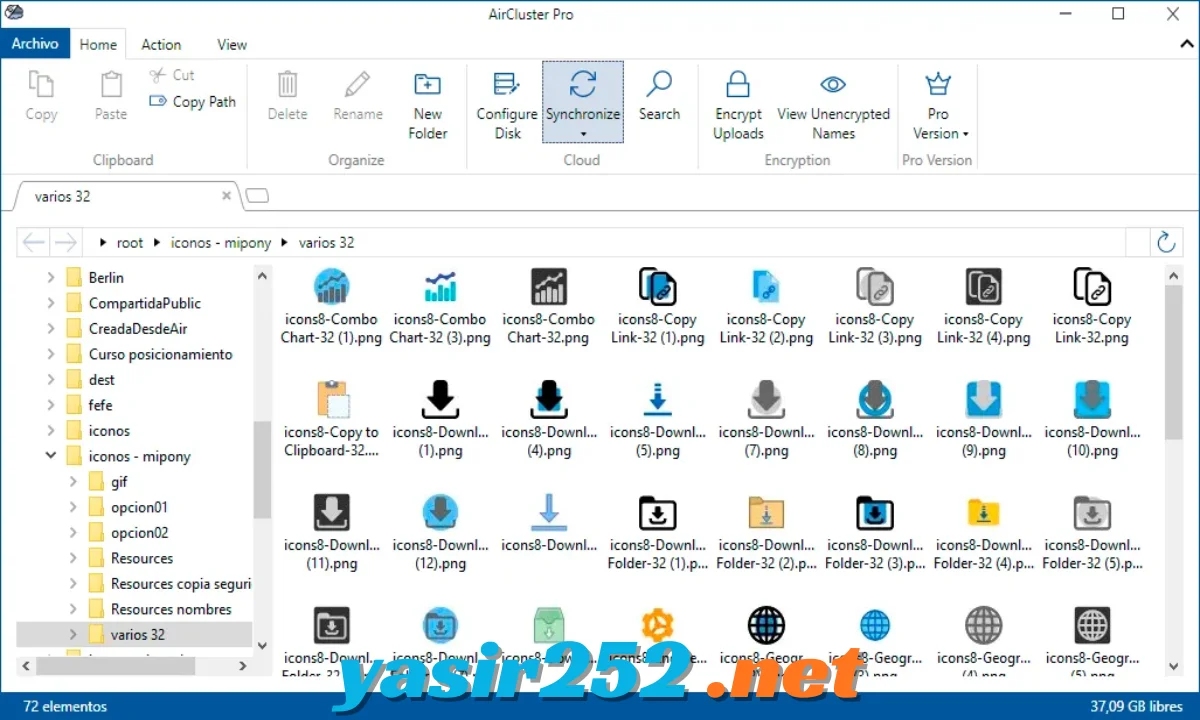
Task: Expand the gif subfolder
Action: point(73,481)
